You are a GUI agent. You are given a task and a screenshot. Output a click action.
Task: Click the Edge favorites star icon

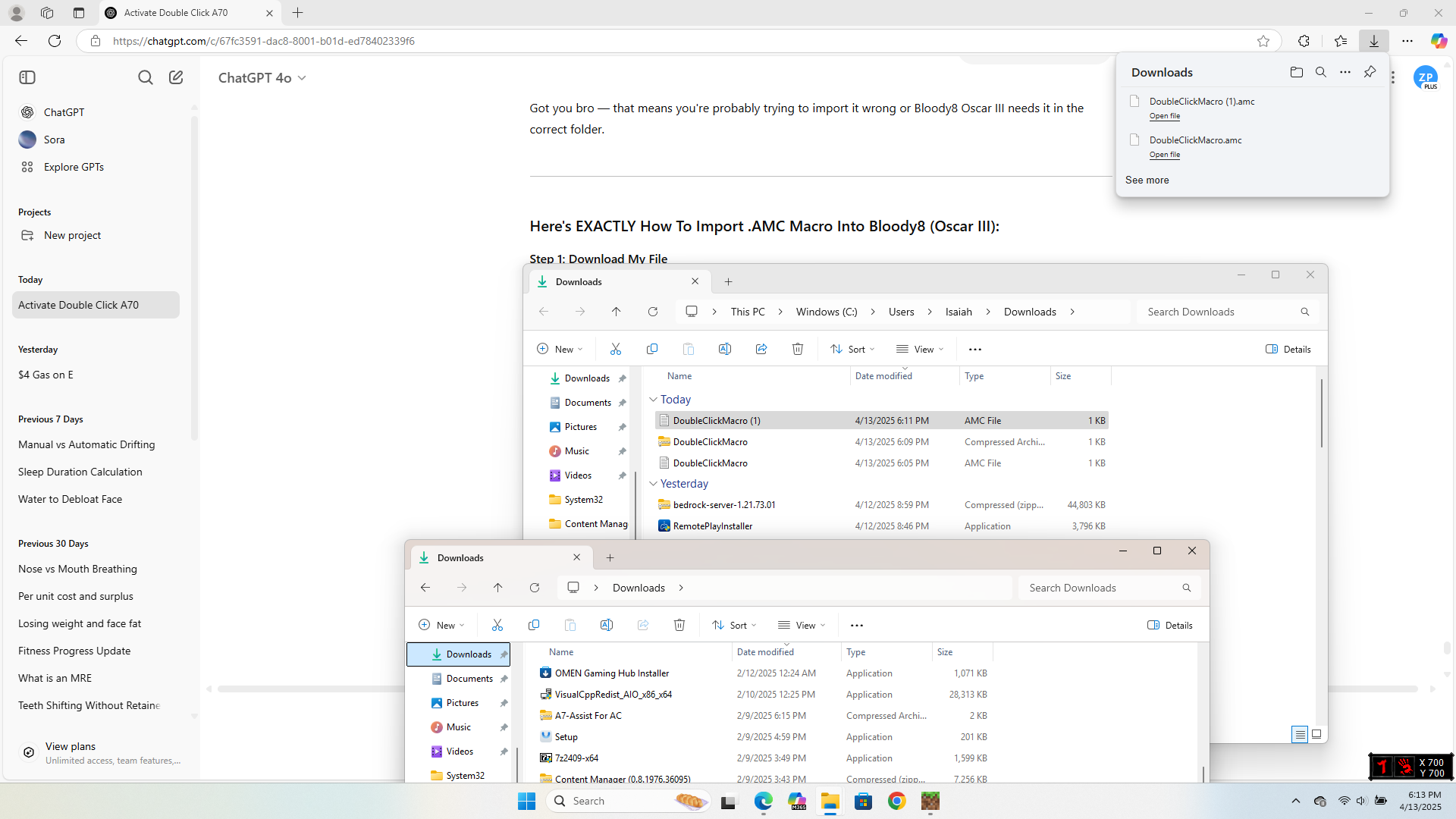(1263, 41)
